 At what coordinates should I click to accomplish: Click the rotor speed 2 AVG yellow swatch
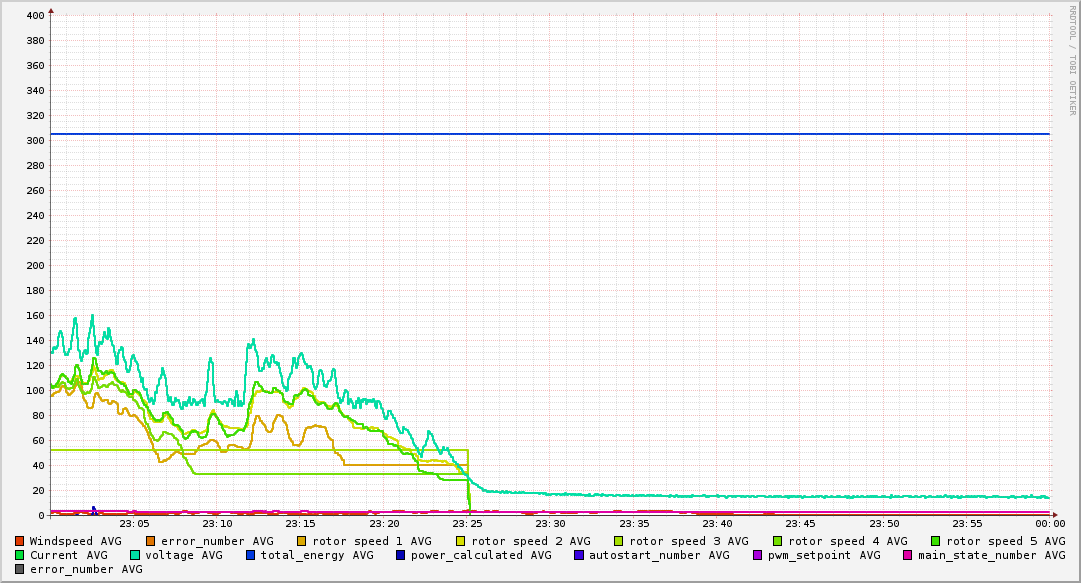click(461, 542)
